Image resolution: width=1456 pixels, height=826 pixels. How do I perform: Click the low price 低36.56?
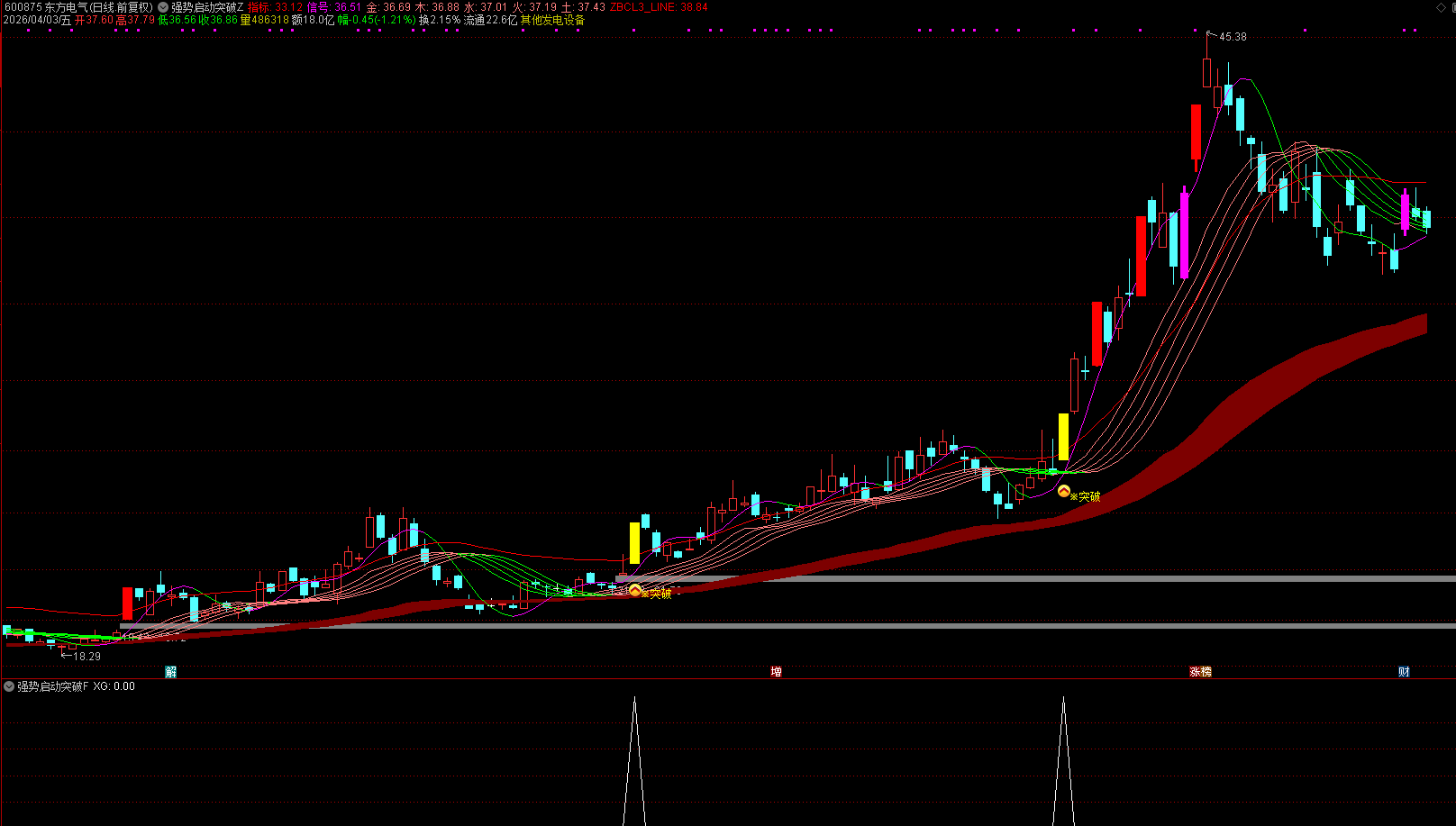tap(177, 20)
